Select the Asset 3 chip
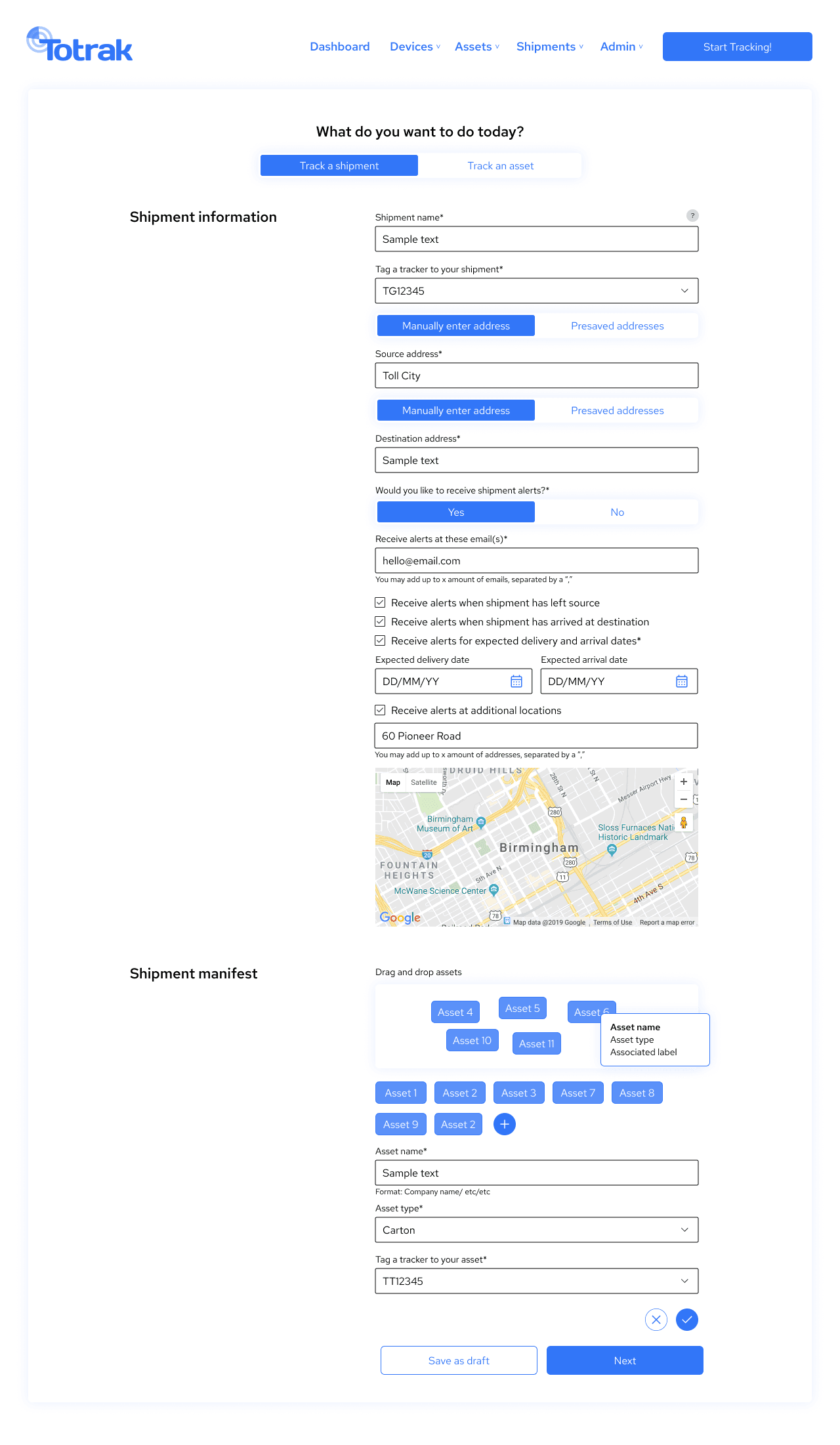The image size is (840, 1445). click(x=519, y=1093)
